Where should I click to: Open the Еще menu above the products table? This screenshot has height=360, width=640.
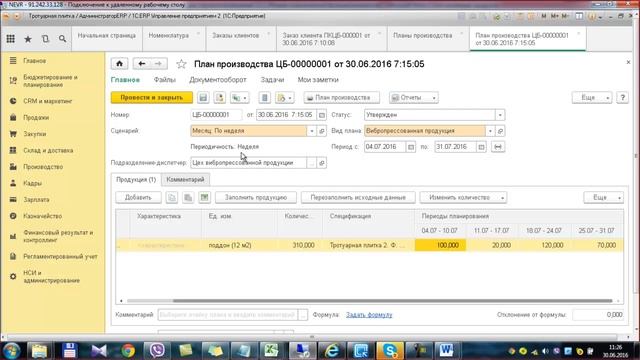click(603, 198)
